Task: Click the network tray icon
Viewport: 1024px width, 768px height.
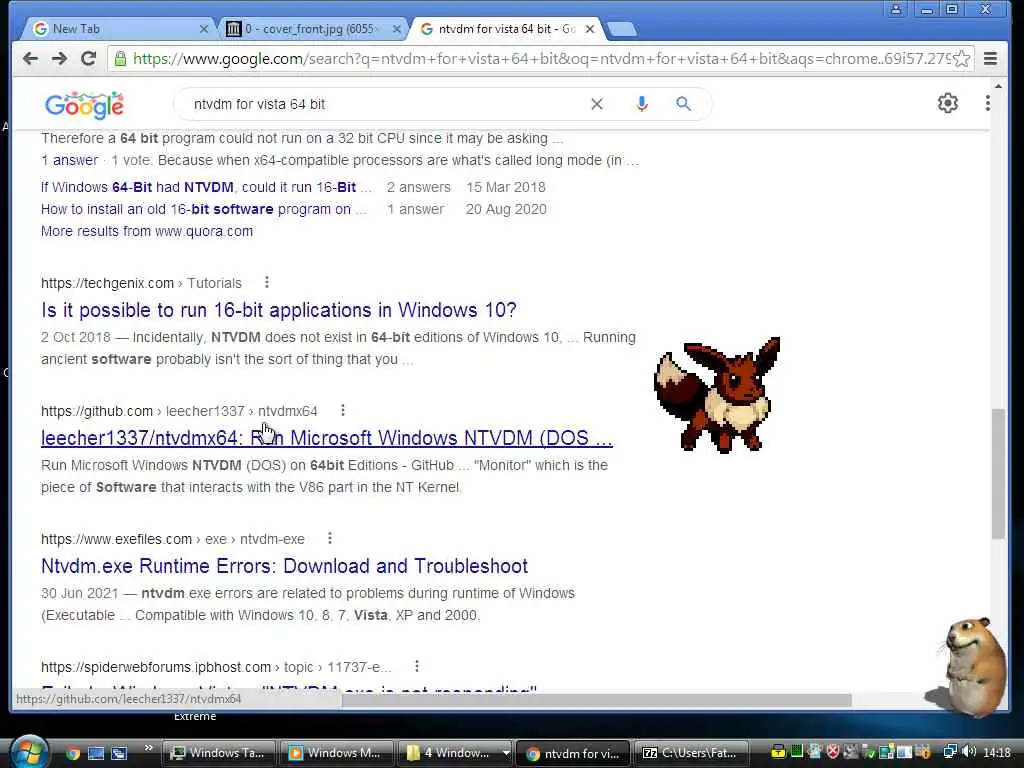Action: point(951,752)
